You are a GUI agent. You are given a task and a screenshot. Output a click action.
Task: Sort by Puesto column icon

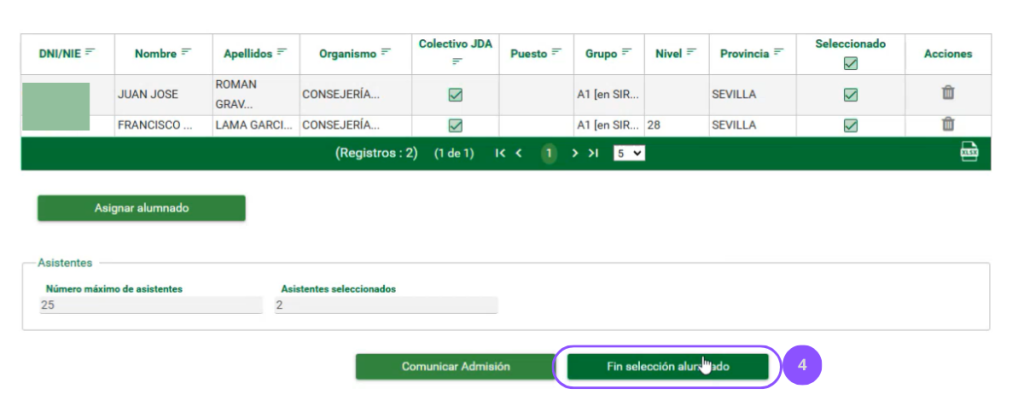[x=556, y=51]
